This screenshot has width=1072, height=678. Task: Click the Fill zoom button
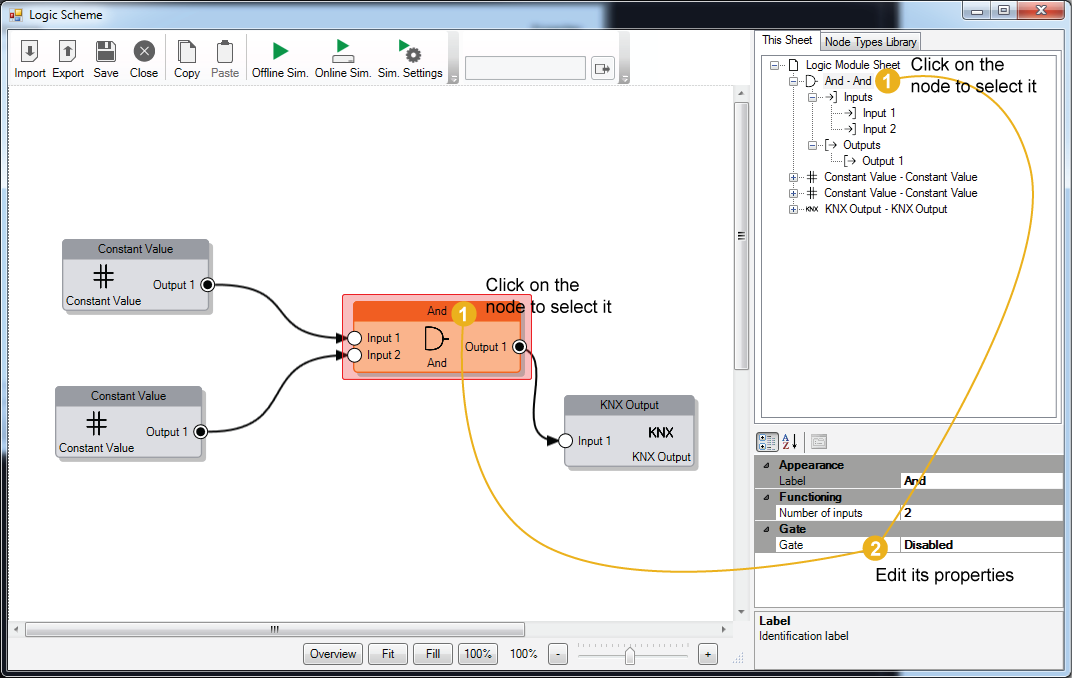click(x=433, y=654)
